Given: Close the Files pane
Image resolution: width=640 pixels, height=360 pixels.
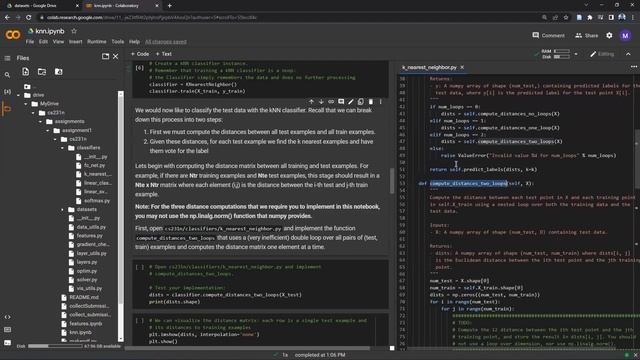Looking at the screenshot, I should [116, 56].
